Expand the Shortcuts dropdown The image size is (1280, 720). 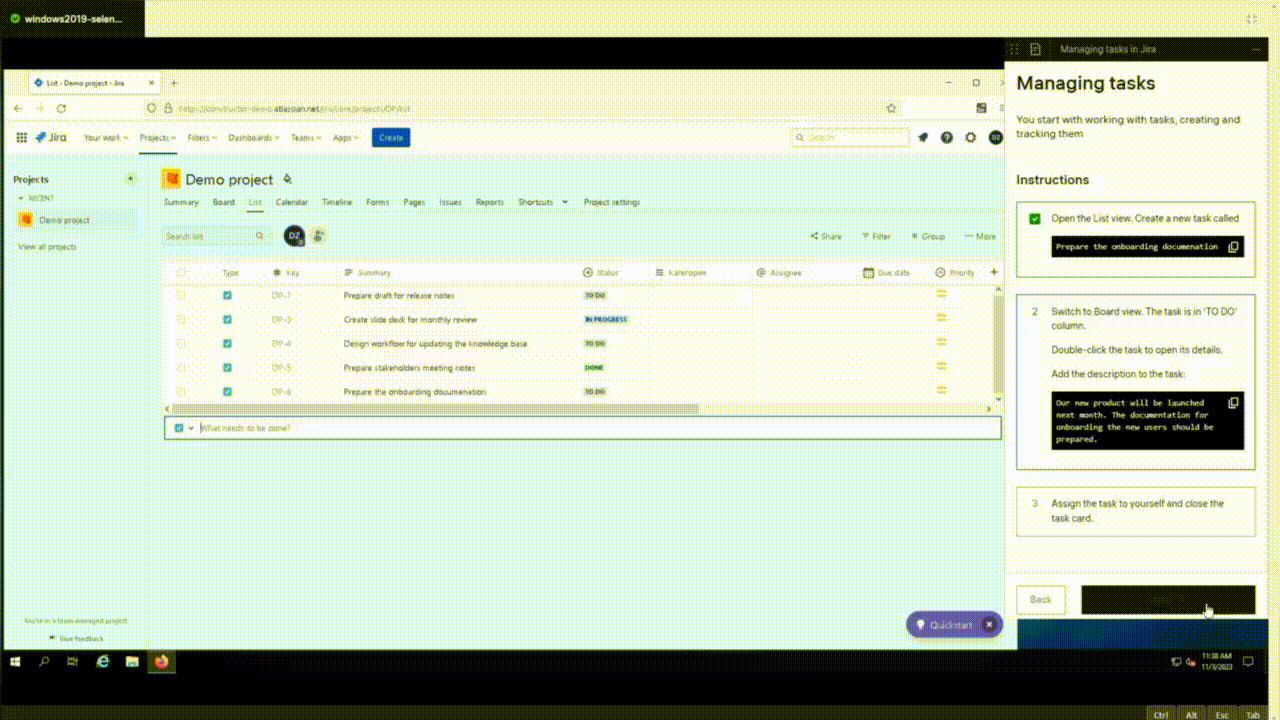[541, 202]
